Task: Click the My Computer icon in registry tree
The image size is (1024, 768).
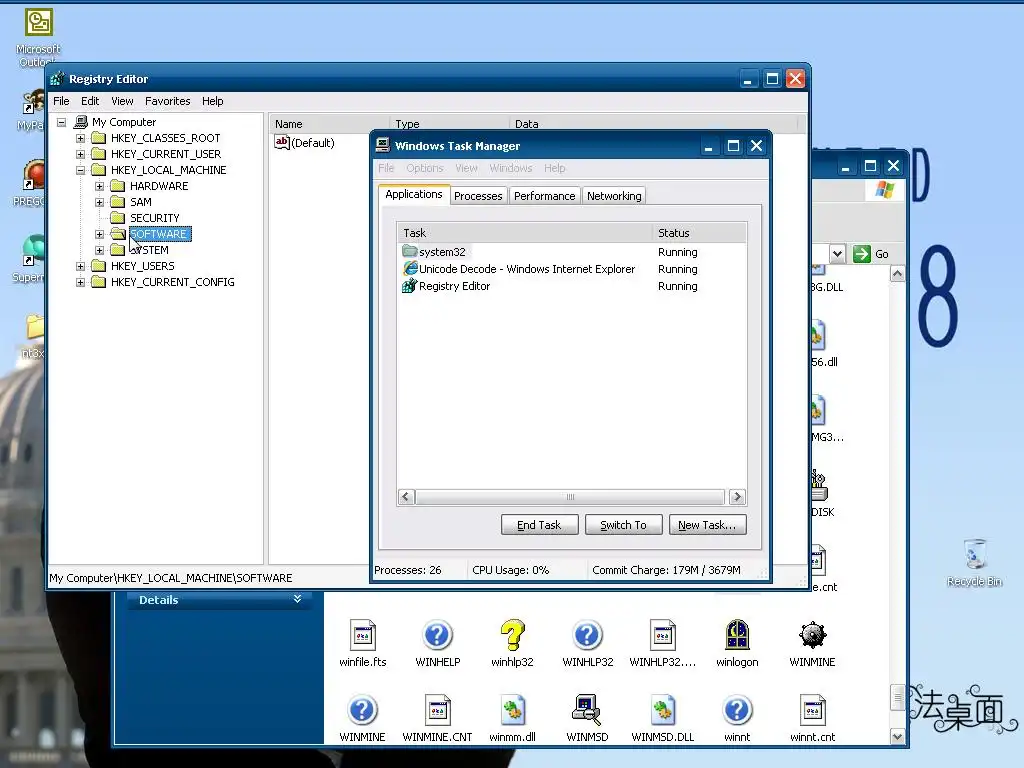Action: pos(81,122)
